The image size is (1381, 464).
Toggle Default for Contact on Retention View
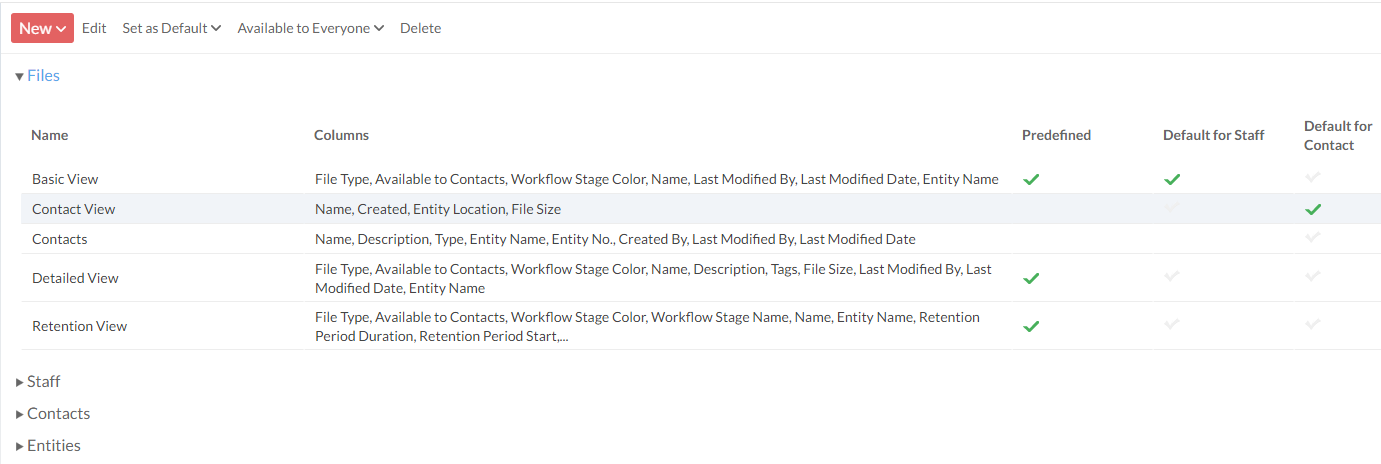coord(1313,324)
